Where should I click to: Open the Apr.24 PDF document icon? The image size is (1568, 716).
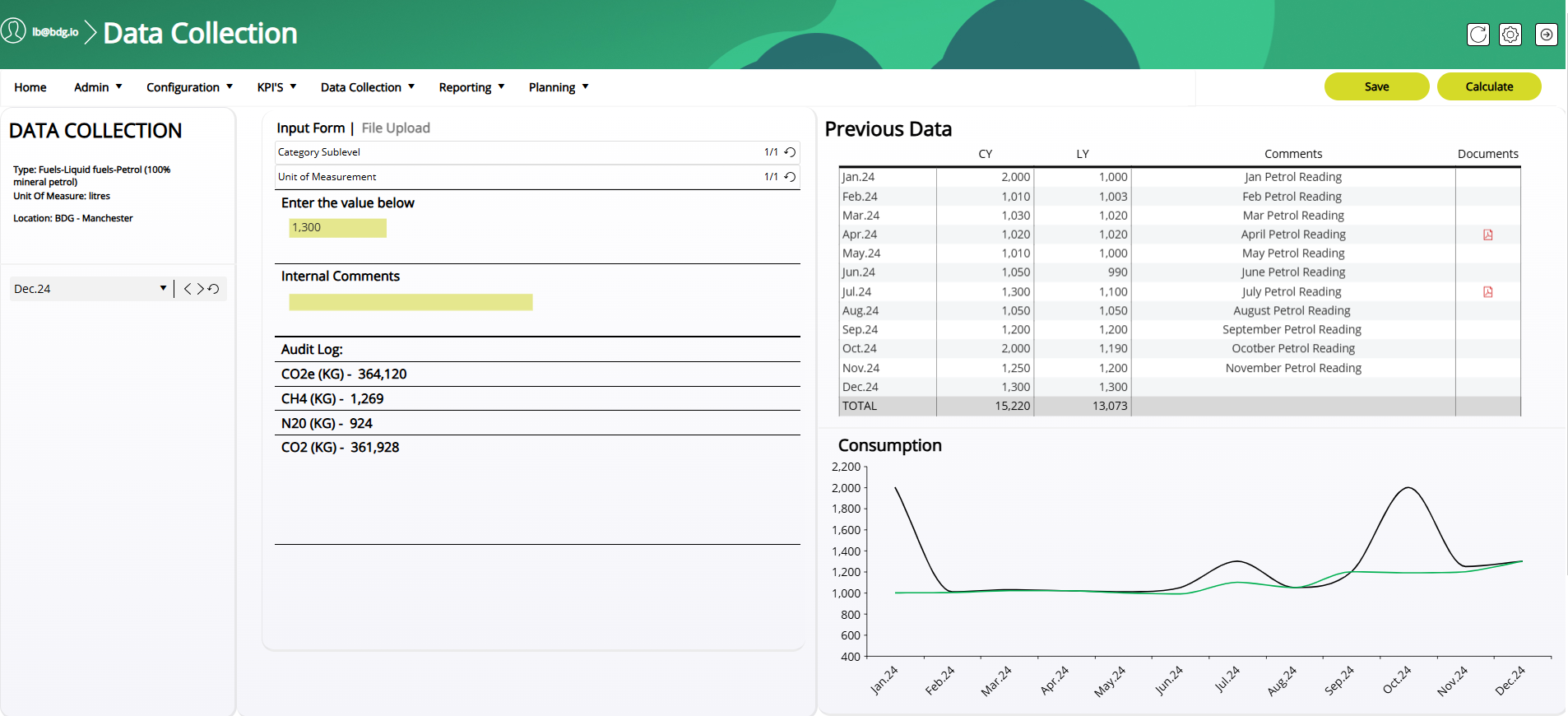(x=1487, y=235)
